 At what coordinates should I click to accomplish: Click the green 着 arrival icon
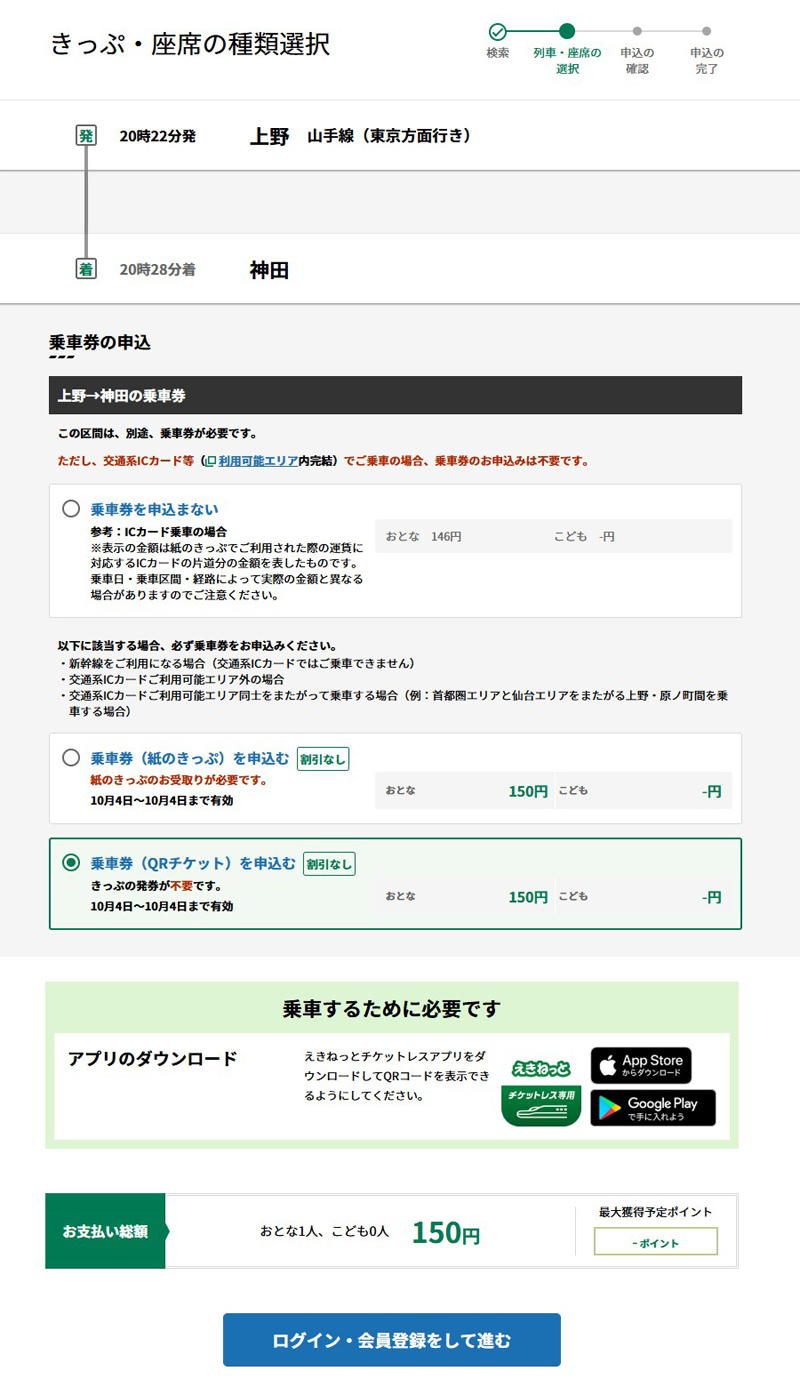[x=86, y=269]
